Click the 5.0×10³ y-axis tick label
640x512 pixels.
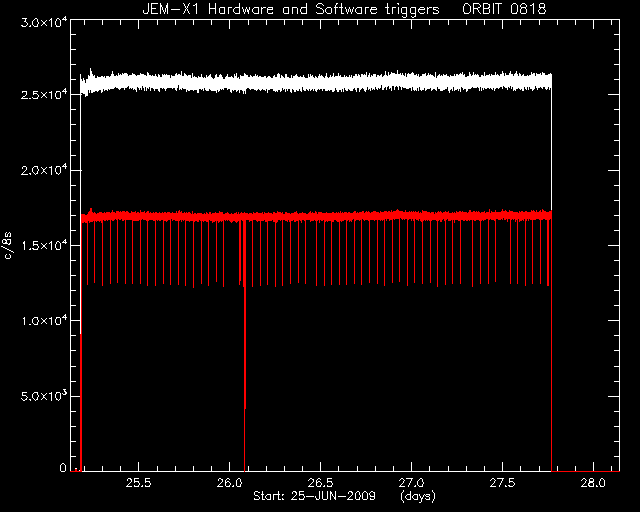click(44, 396)
